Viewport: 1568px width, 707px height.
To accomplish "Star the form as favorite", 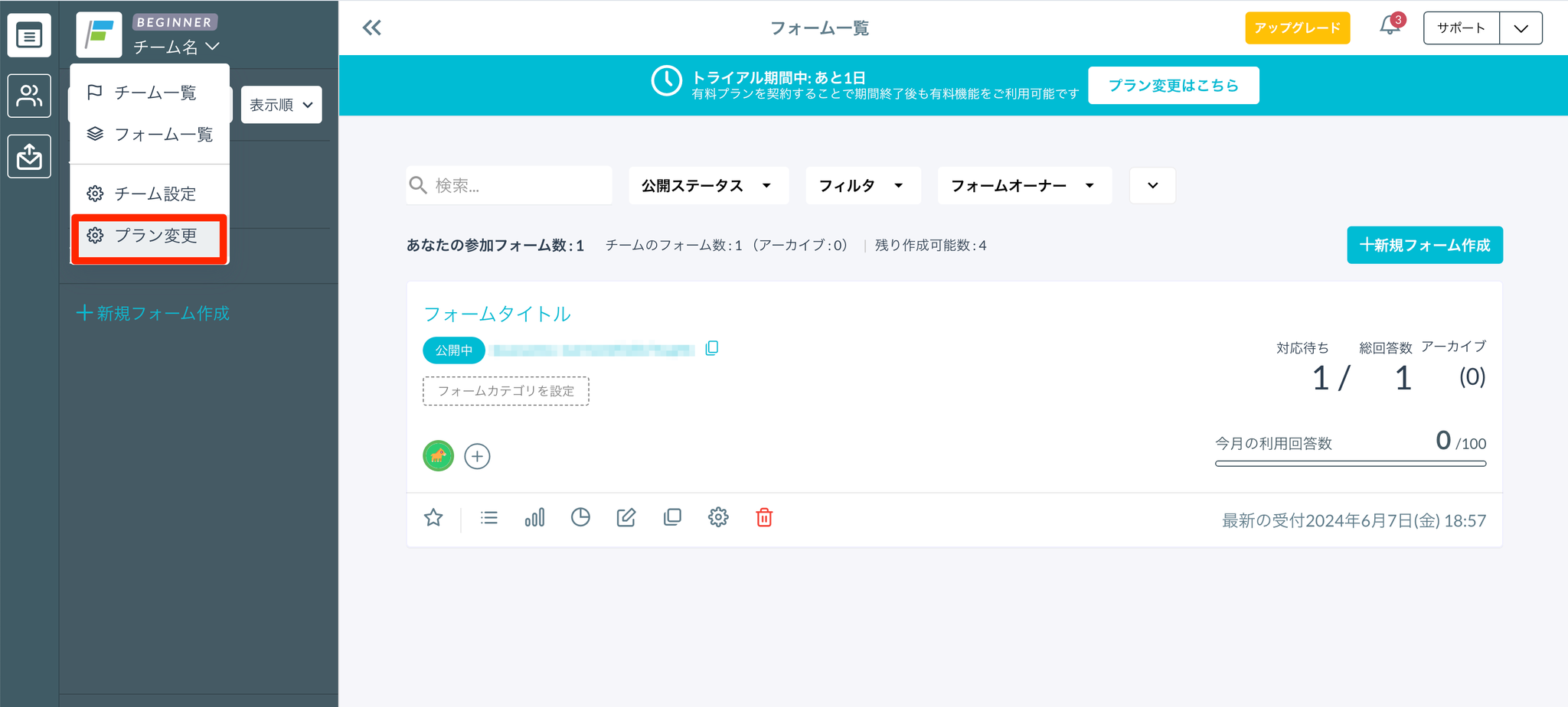I will coord(433,518).
